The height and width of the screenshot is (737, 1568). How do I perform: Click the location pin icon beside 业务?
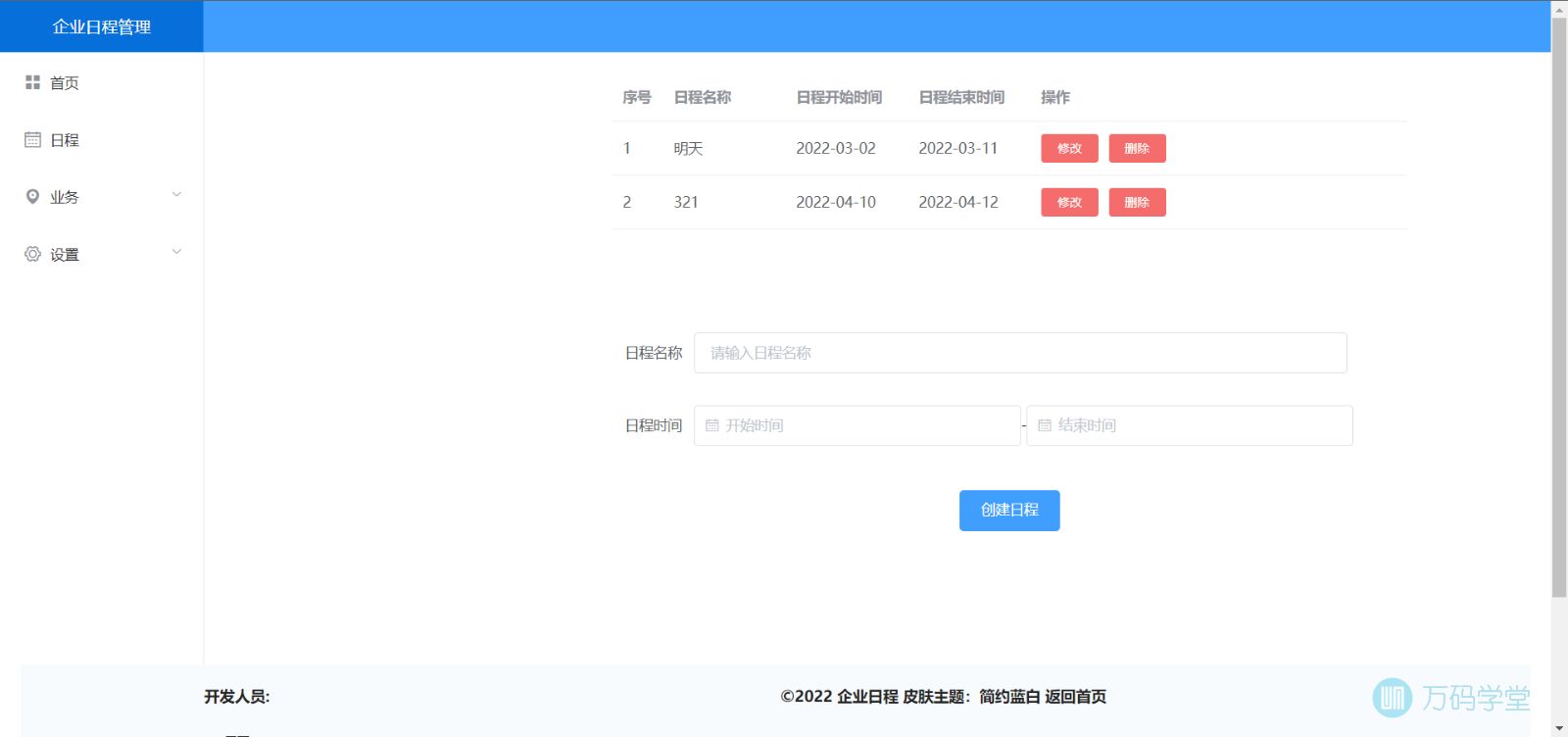click(32, 197)
